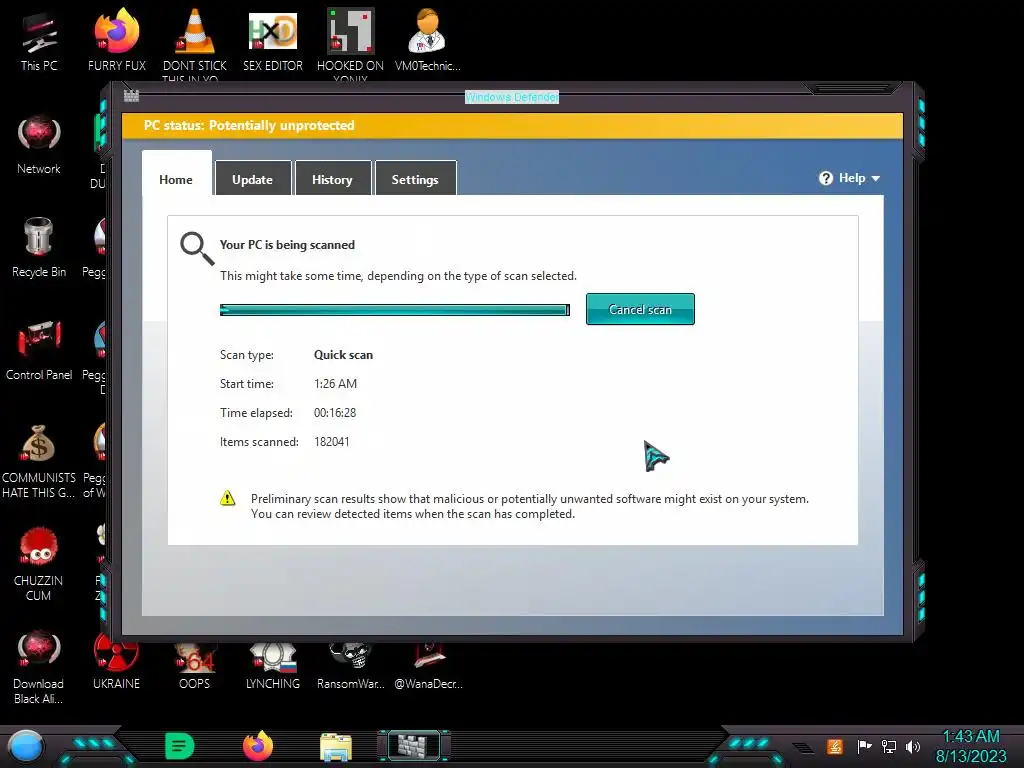Open the green notes taskbar app

coord(180,746)
